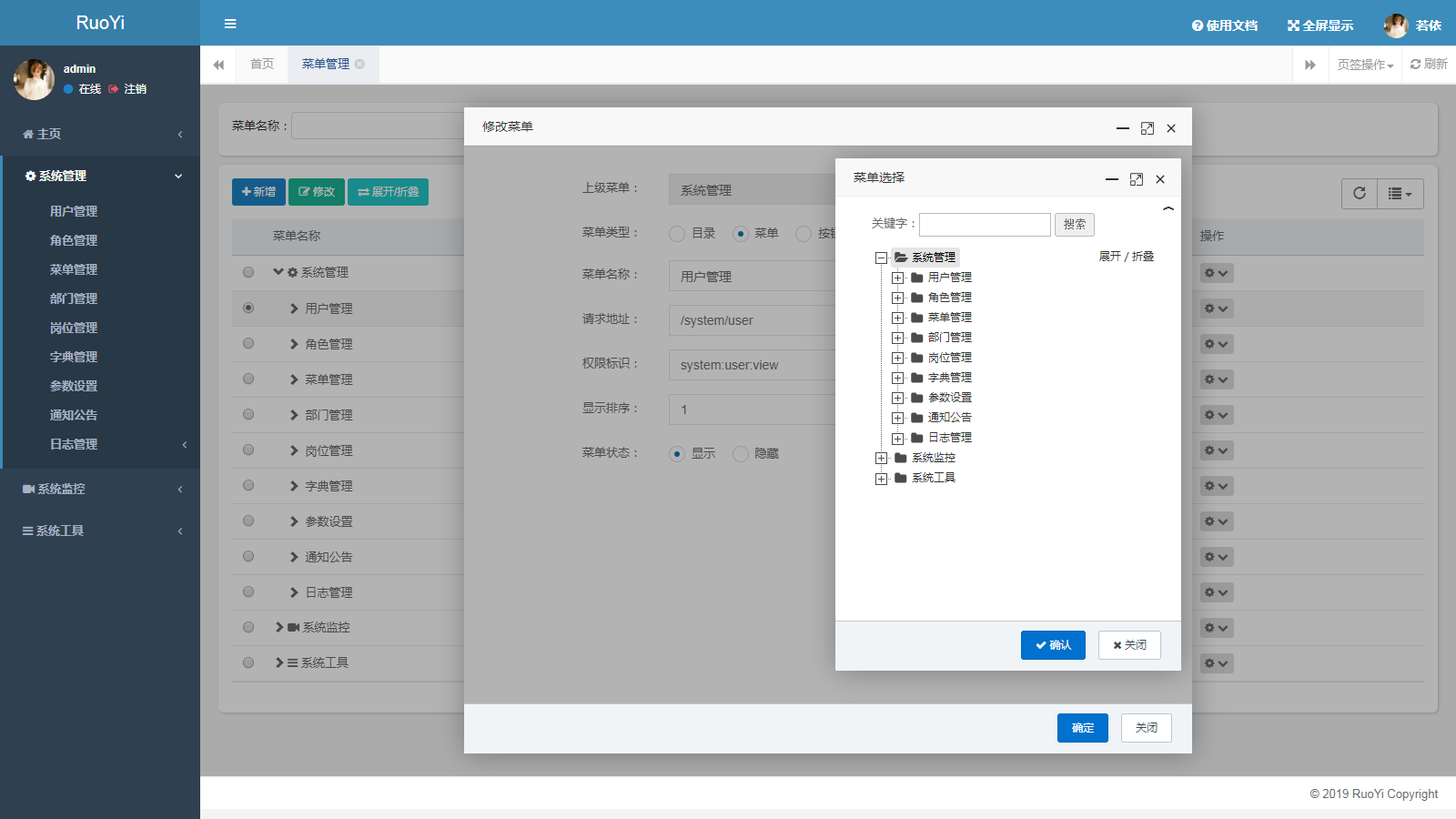The height and width of the screenshot is (819, 1456).
Task: Expand the 系统工具 sidebar menu
Action: [100, 531]
